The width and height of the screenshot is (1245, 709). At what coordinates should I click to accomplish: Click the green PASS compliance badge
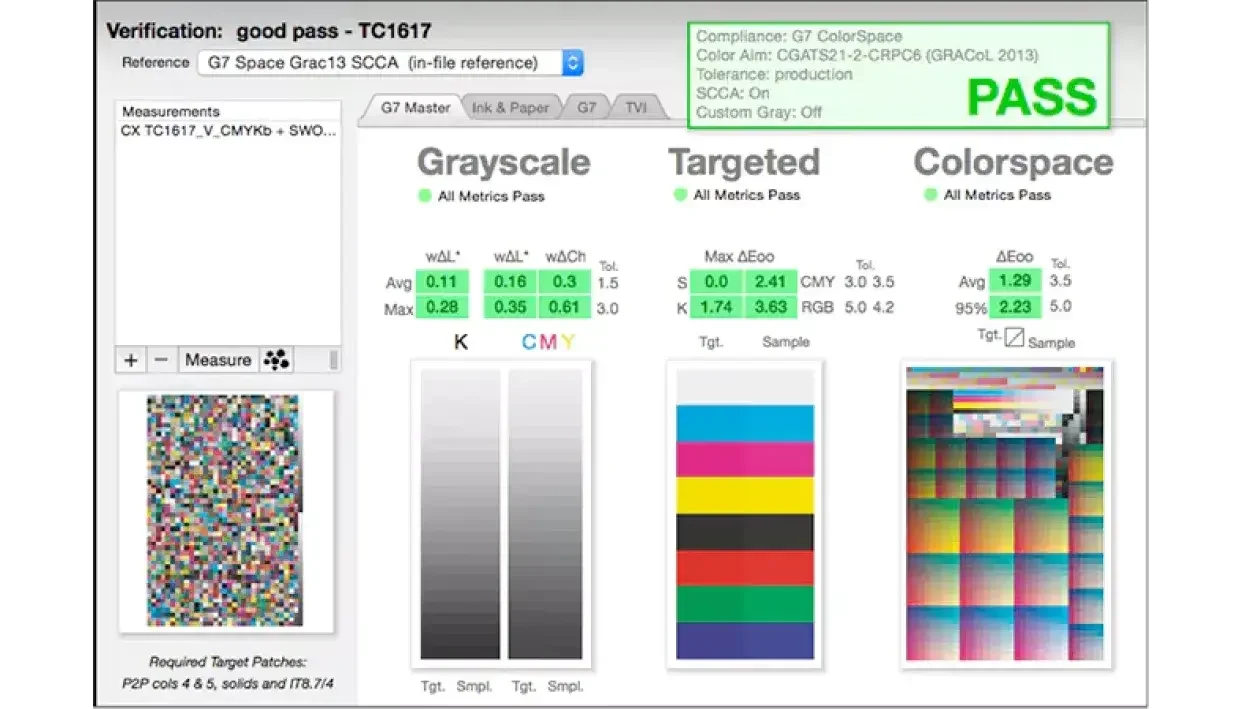click(x=1031, y=97)
